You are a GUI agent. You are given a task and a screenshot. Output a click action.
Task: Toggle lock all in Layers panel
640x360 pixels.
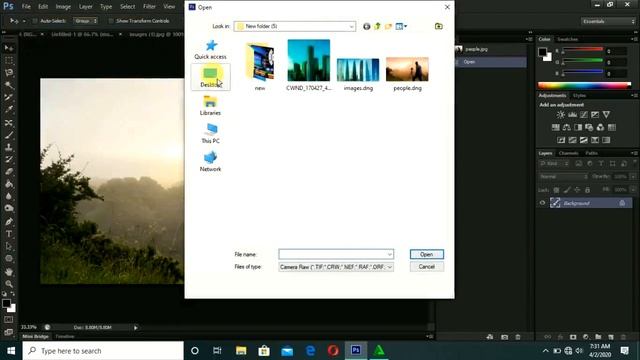[x=588, y=190]
